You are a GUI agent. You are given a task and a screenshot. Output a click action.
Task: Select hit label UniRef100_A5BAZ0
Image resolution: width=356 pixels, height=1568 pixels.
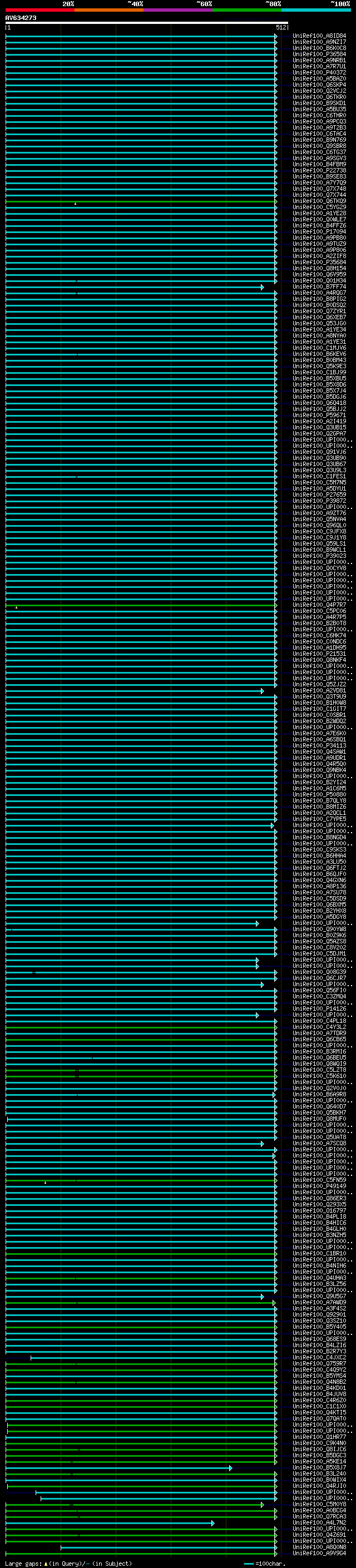click(319, 78)
